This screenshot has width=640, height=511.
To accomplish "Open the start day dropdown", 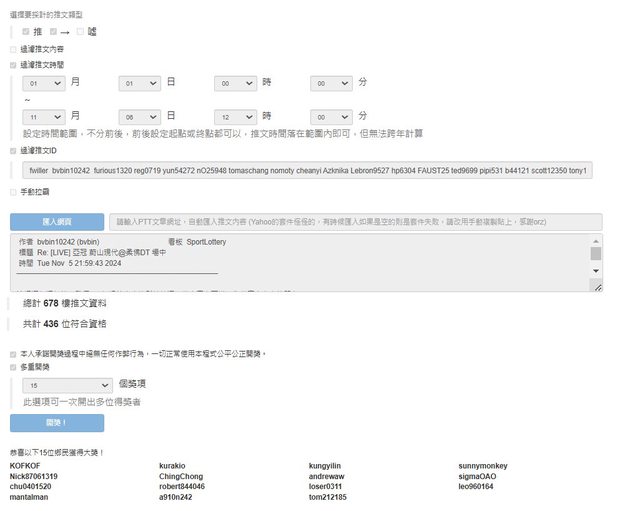I will click(x=140, y=84).
